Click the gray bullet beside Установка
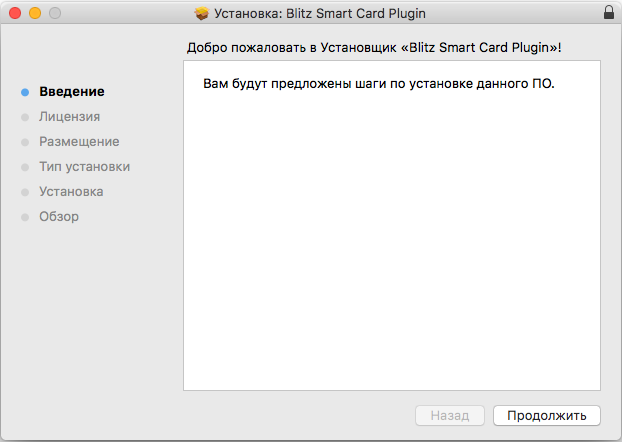This screenshot has height=442, width=622. (x=25, y=192)
